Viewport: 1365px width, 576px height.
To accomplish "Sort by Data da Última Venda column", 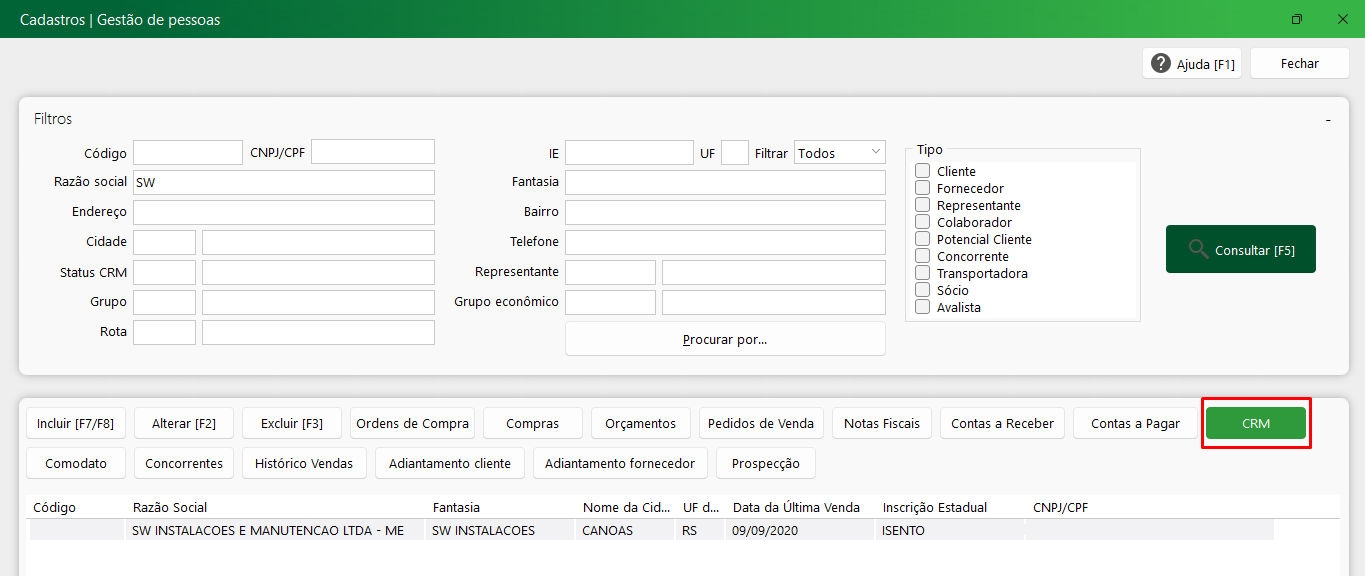I will point(796,507).
